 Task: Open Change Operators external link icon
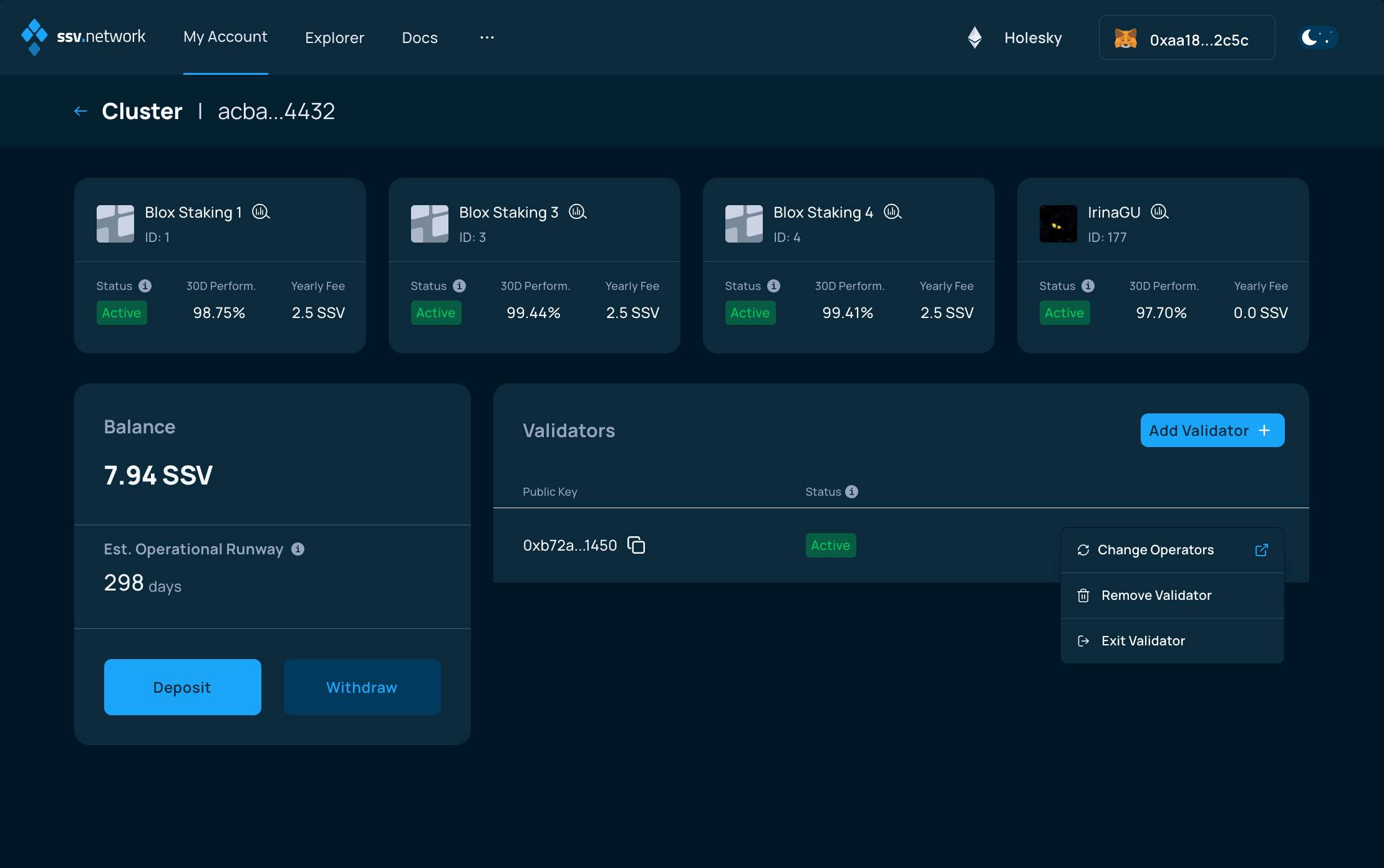click(1262, 550)
